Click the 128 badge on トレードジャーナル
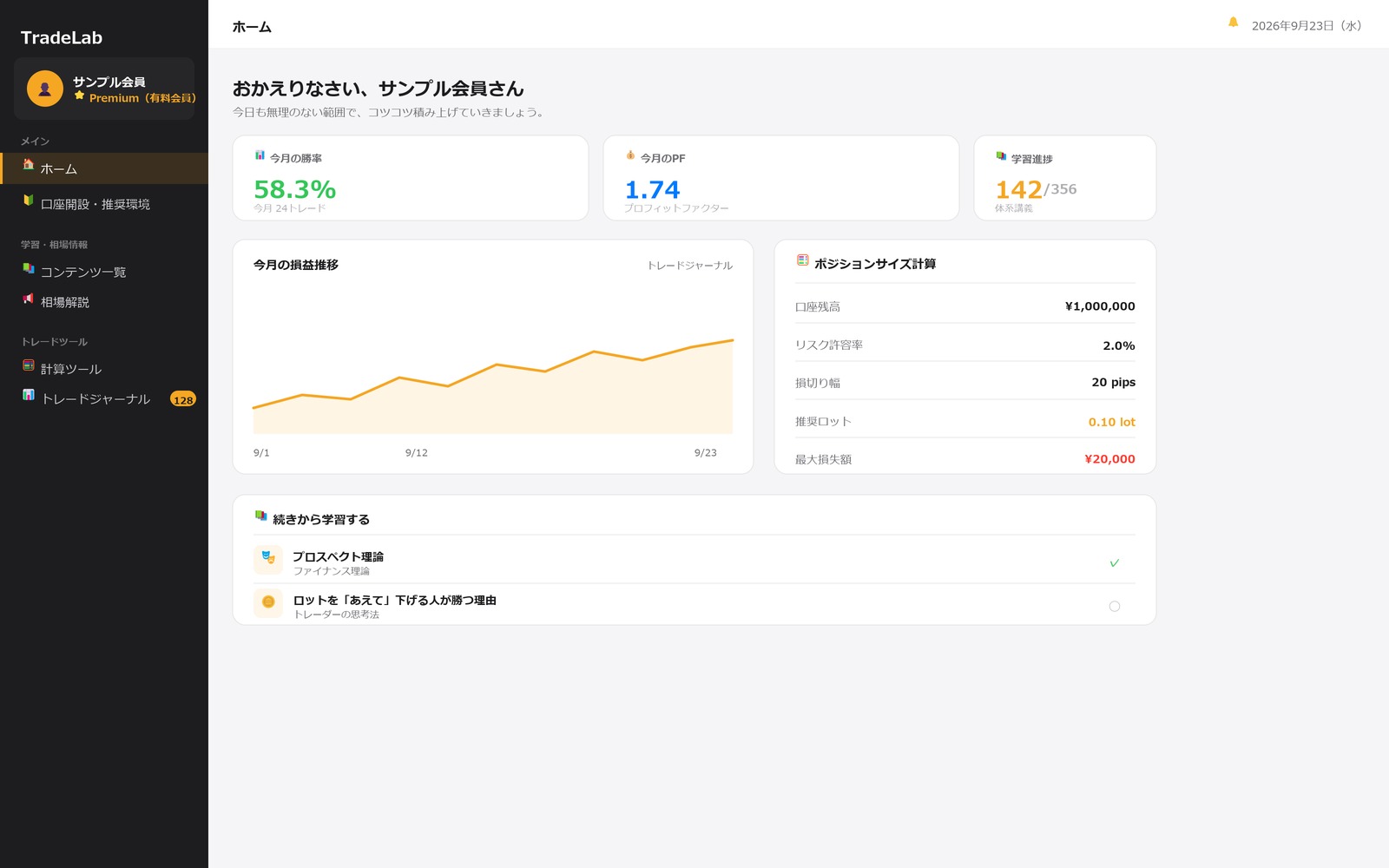 [183, 399]
